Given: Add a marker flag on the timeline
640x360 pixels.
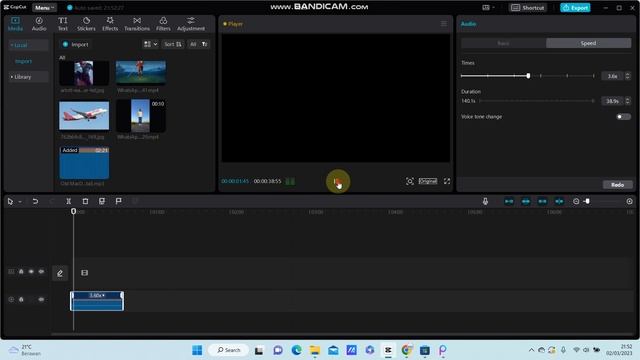Looking at the screenshot, I should point(118,201).
